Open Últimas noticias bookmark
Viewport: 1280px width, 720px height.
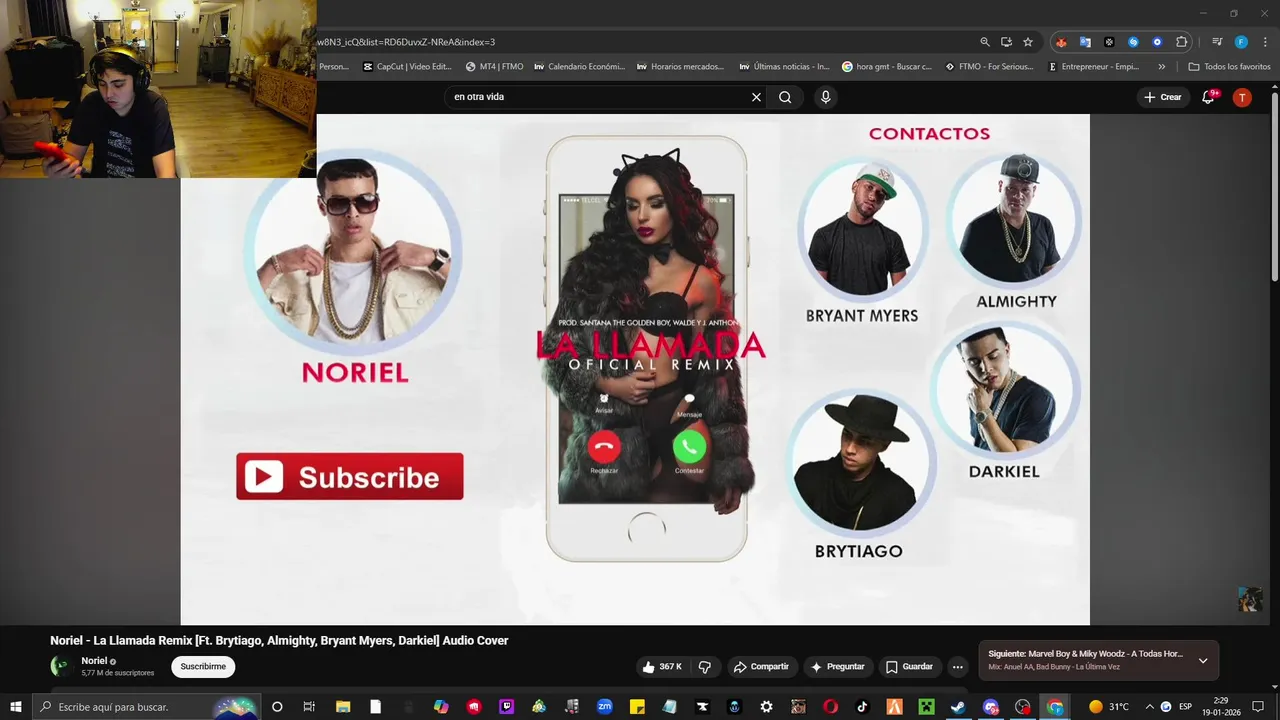(784, 67)
